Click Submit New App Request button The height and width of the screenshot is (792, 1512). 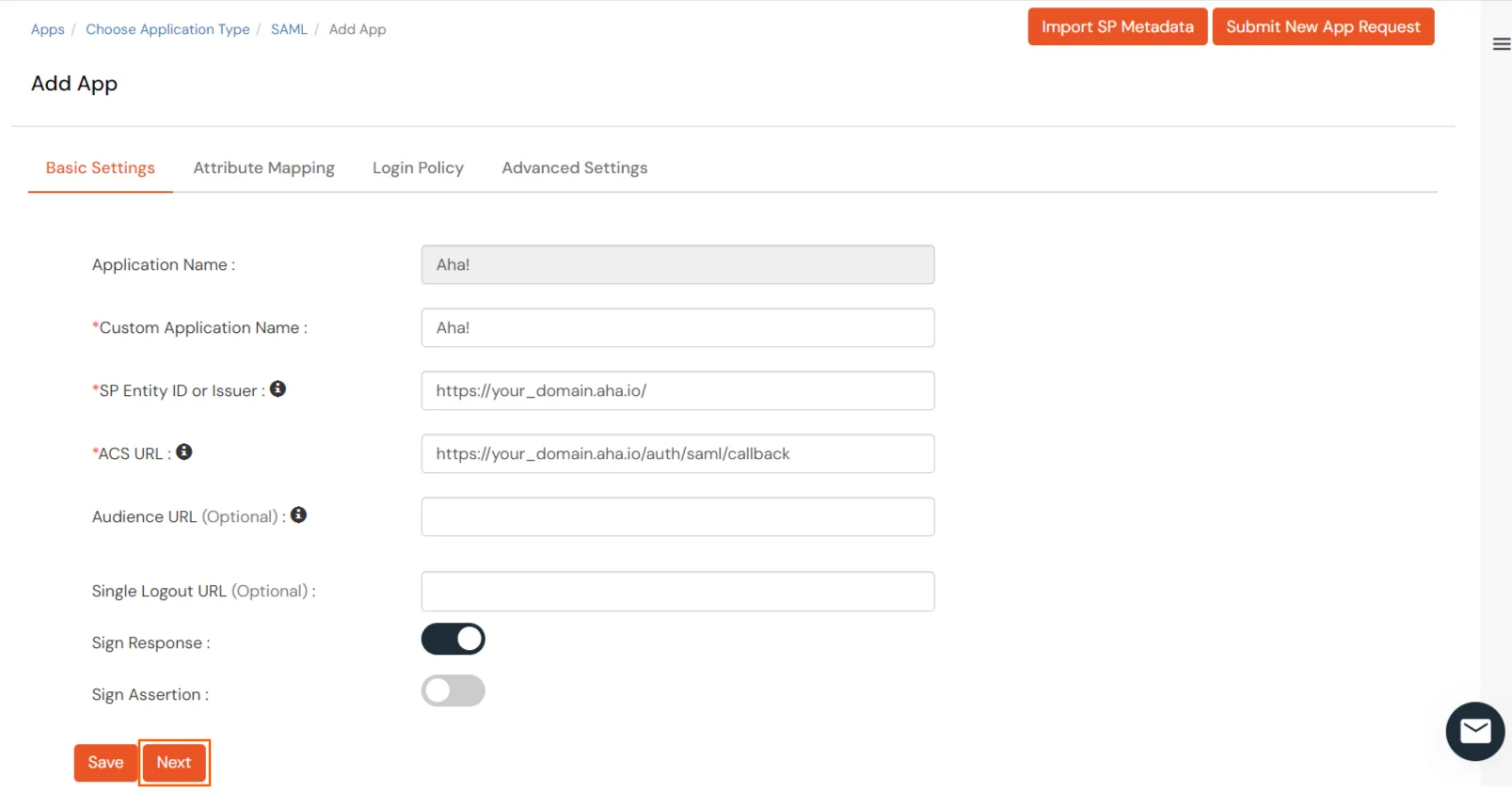(1323, 26)
